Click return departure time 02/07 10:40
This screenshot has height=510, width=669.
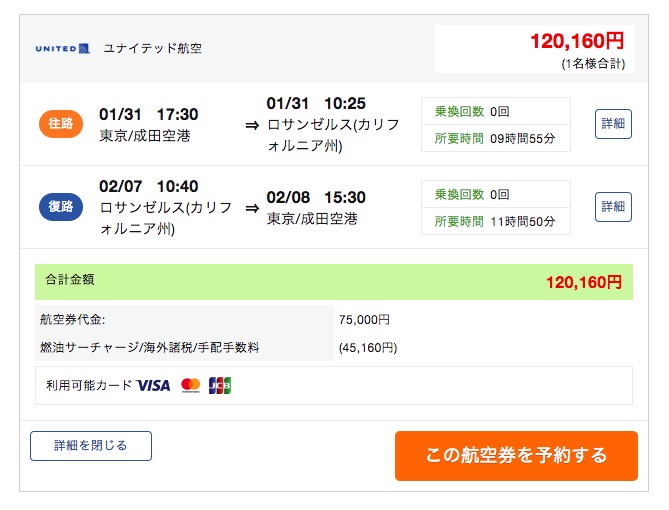pos(149,186)
